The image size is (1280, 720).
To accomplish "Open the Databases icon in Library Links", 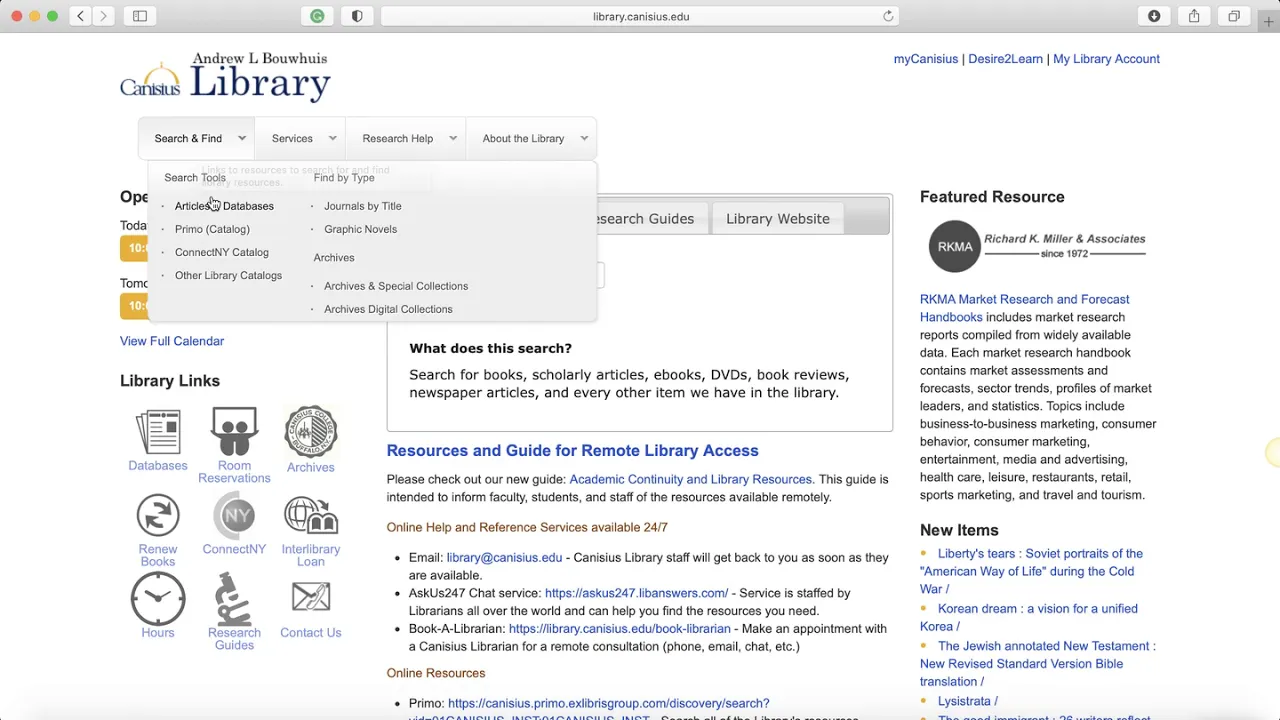I will (x=158, y=432).
